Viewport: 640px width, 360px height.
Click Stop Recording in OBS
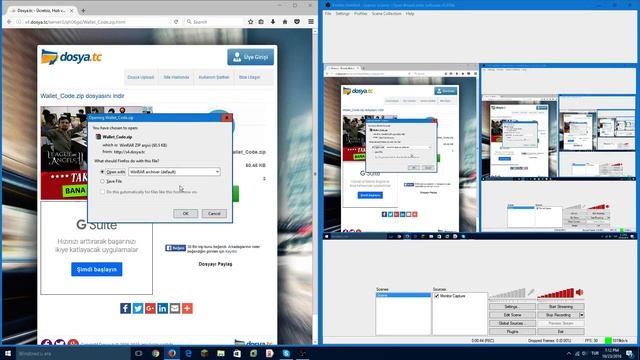pyautogui.click(x=558, y=315)
